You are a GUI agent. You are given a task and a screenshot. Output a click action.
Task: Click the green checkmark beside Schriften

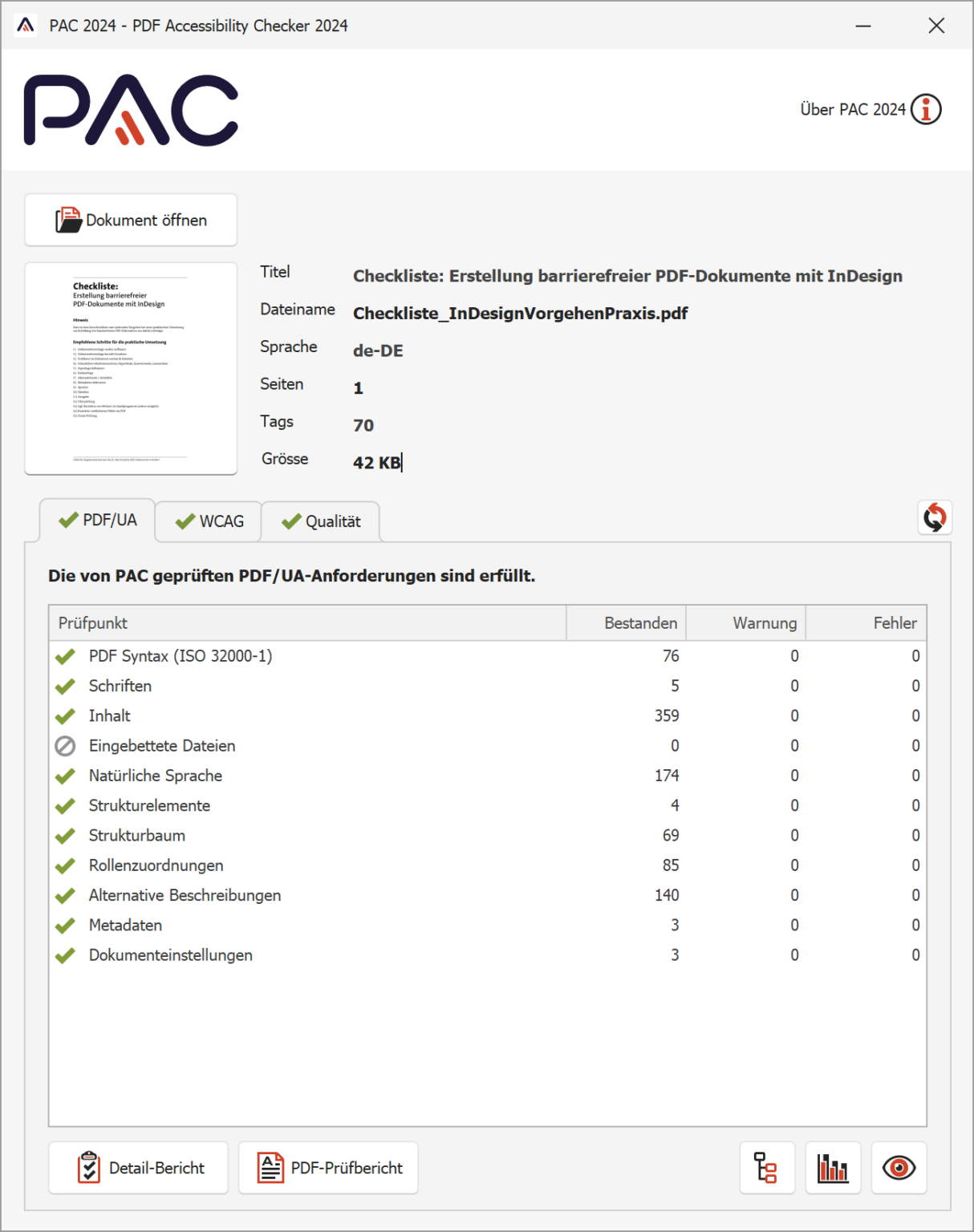pyautogui.click(x=66, y=686)
